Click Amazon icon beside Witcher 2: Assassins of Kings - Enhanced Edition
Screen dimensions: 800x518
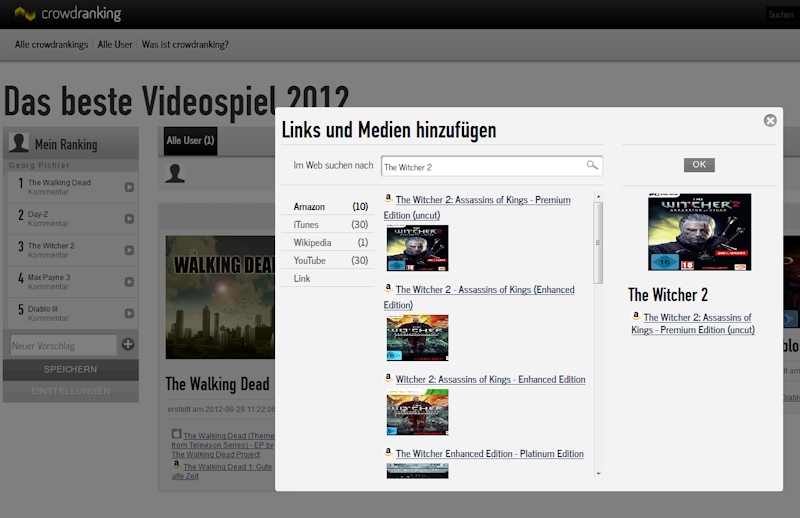click(x=388, y=378)
